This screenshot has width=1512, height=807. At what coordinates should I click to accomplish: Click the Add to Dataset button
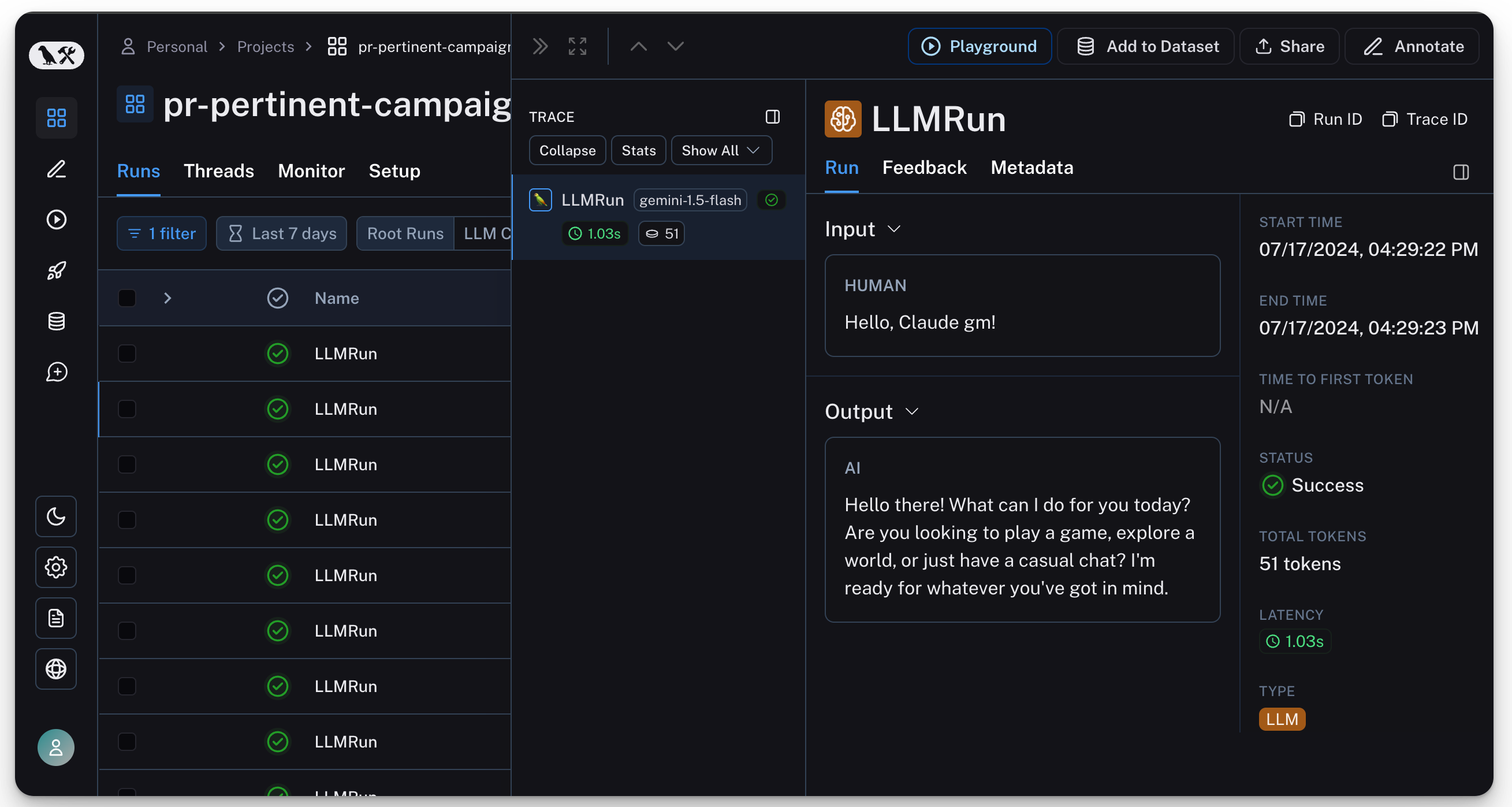(x=1146, y=46)
